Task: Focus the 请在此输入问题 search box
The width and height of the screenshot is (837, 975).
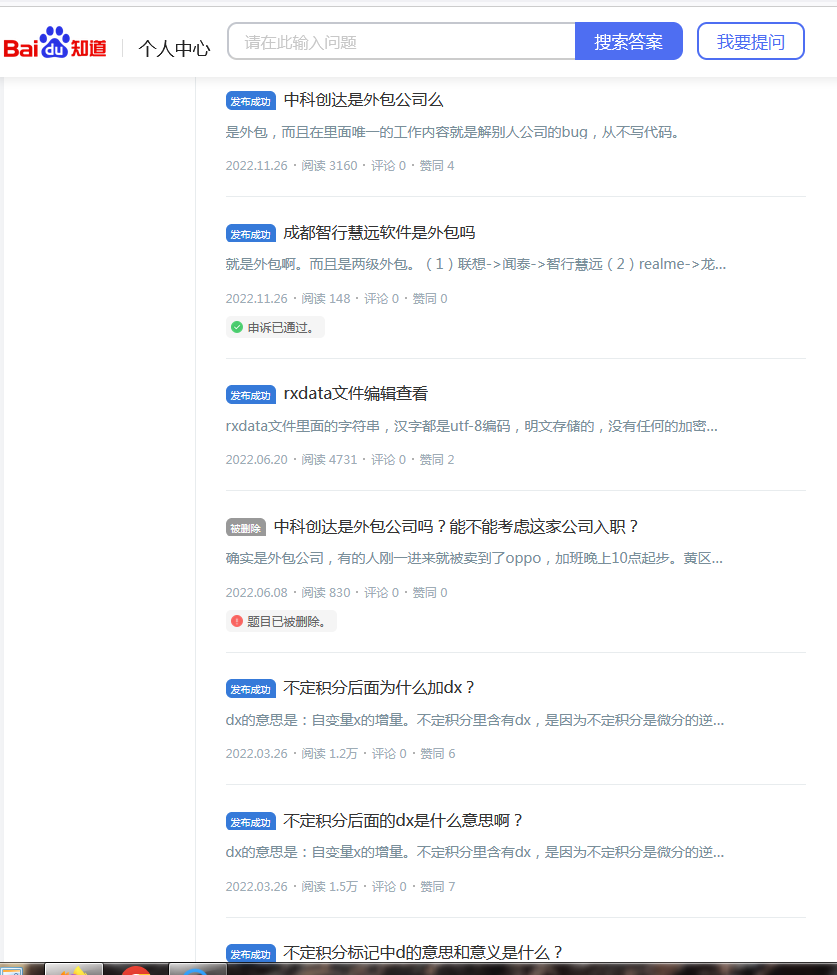Action: (402, 42)
